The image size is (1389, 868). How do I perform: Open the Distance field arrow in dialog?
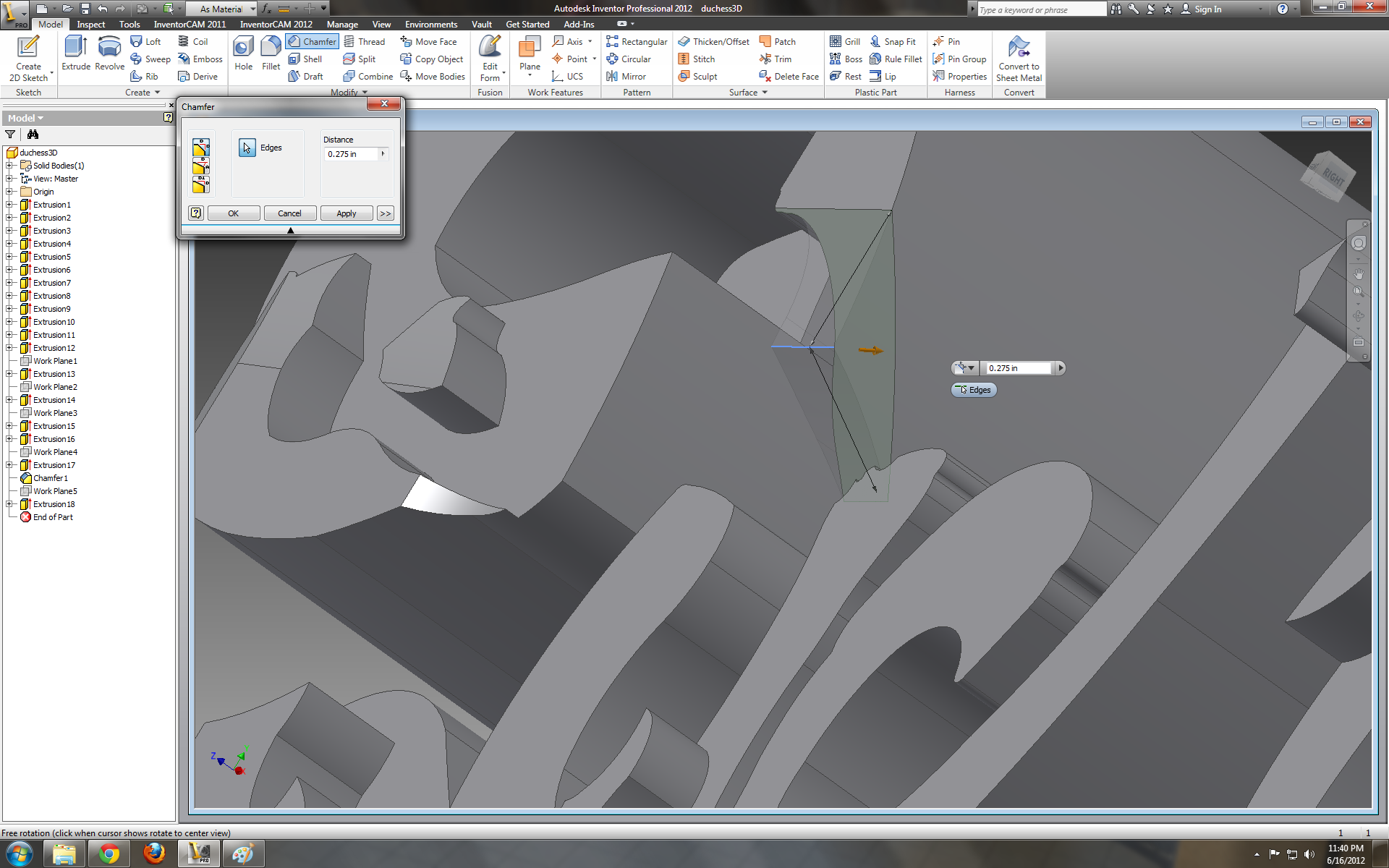pos(383,154)
